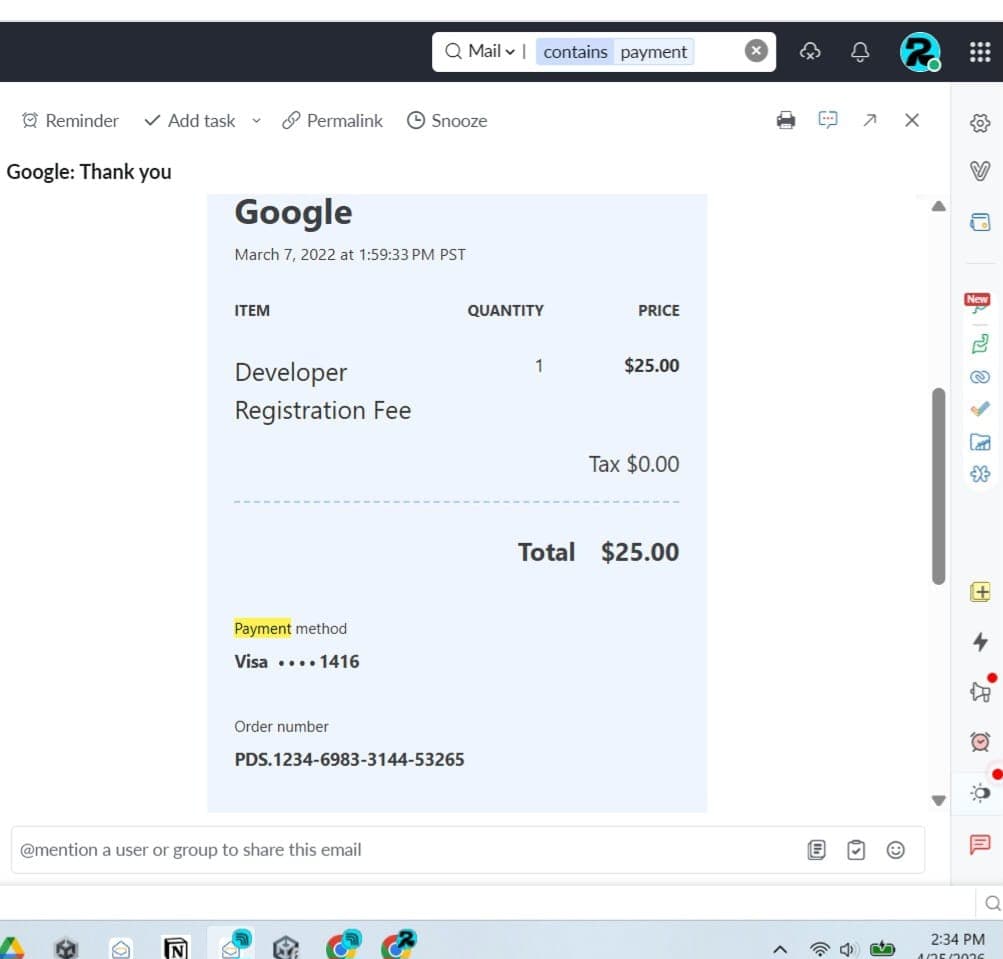
Task: Open the volume speaker tray icon
Action: pyautogui.click(x=848, y=949)
